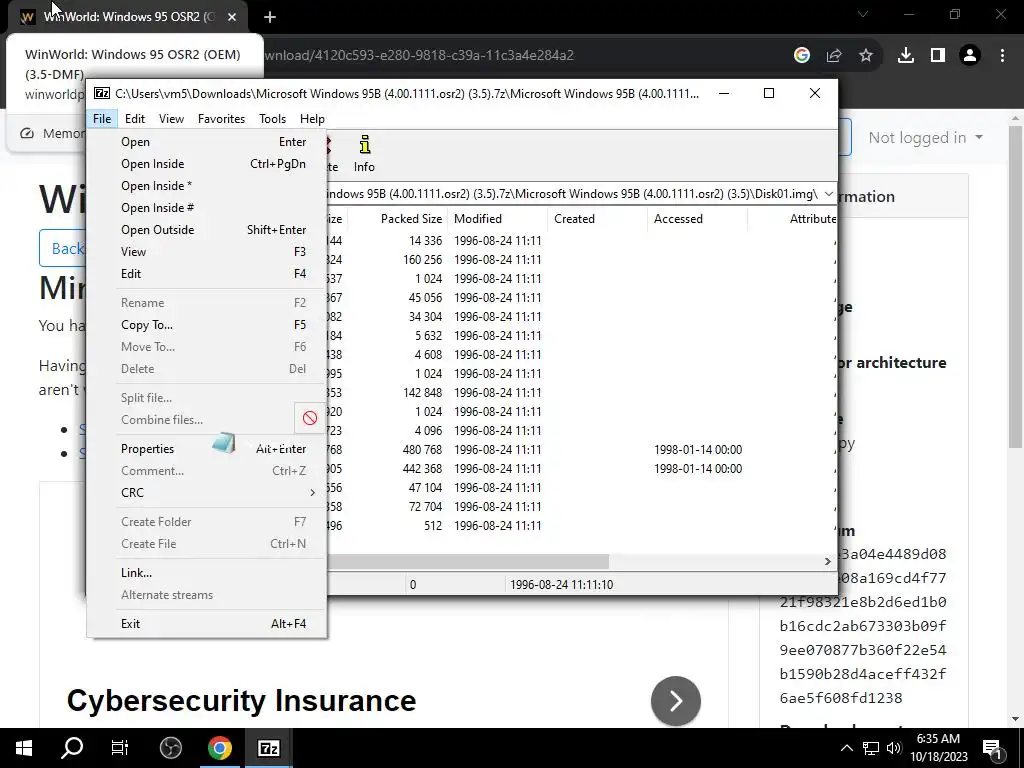The image size is (1024, 768).
Task: Open OBS Studio from the taskbar
Action: pyautogui.click(x=170, y=748)
